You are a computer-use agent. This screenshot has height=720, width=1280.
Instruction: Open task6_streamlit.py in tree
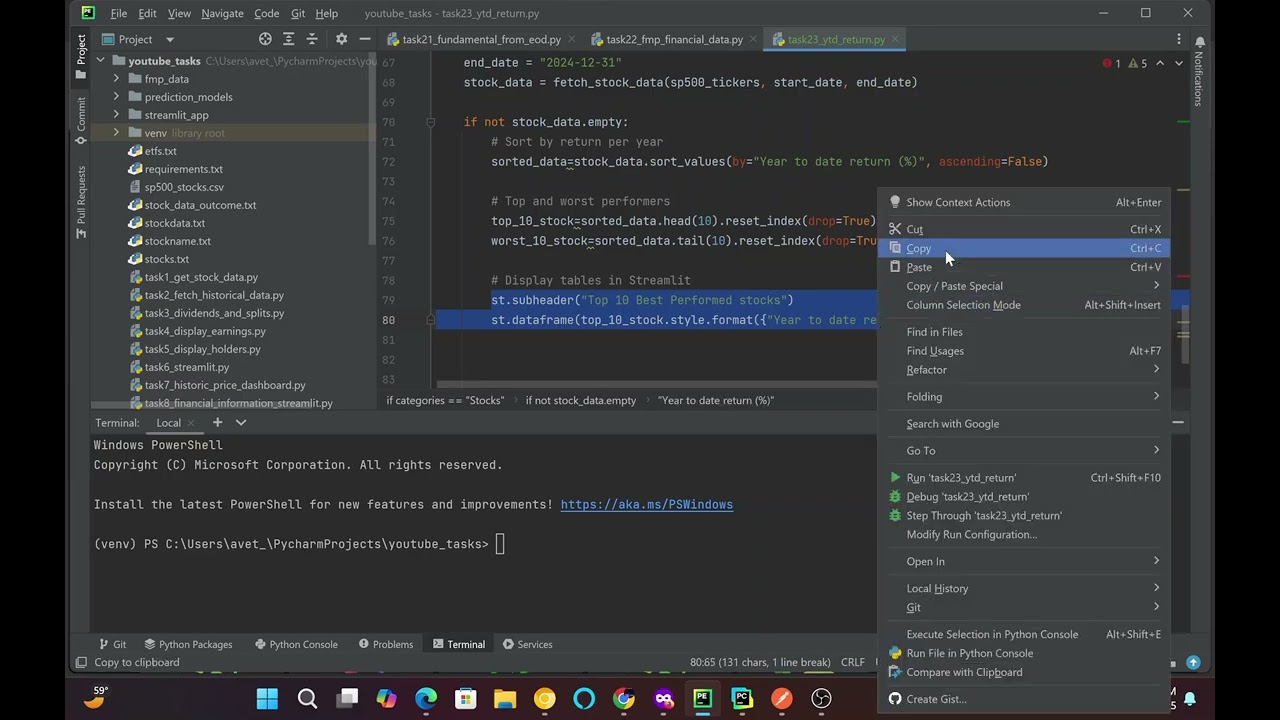(186, 367)
